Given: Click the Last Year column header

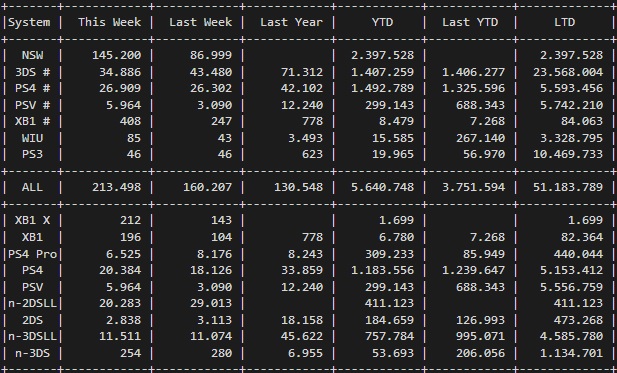Looking at the screenshot, I should coord(292,22).
